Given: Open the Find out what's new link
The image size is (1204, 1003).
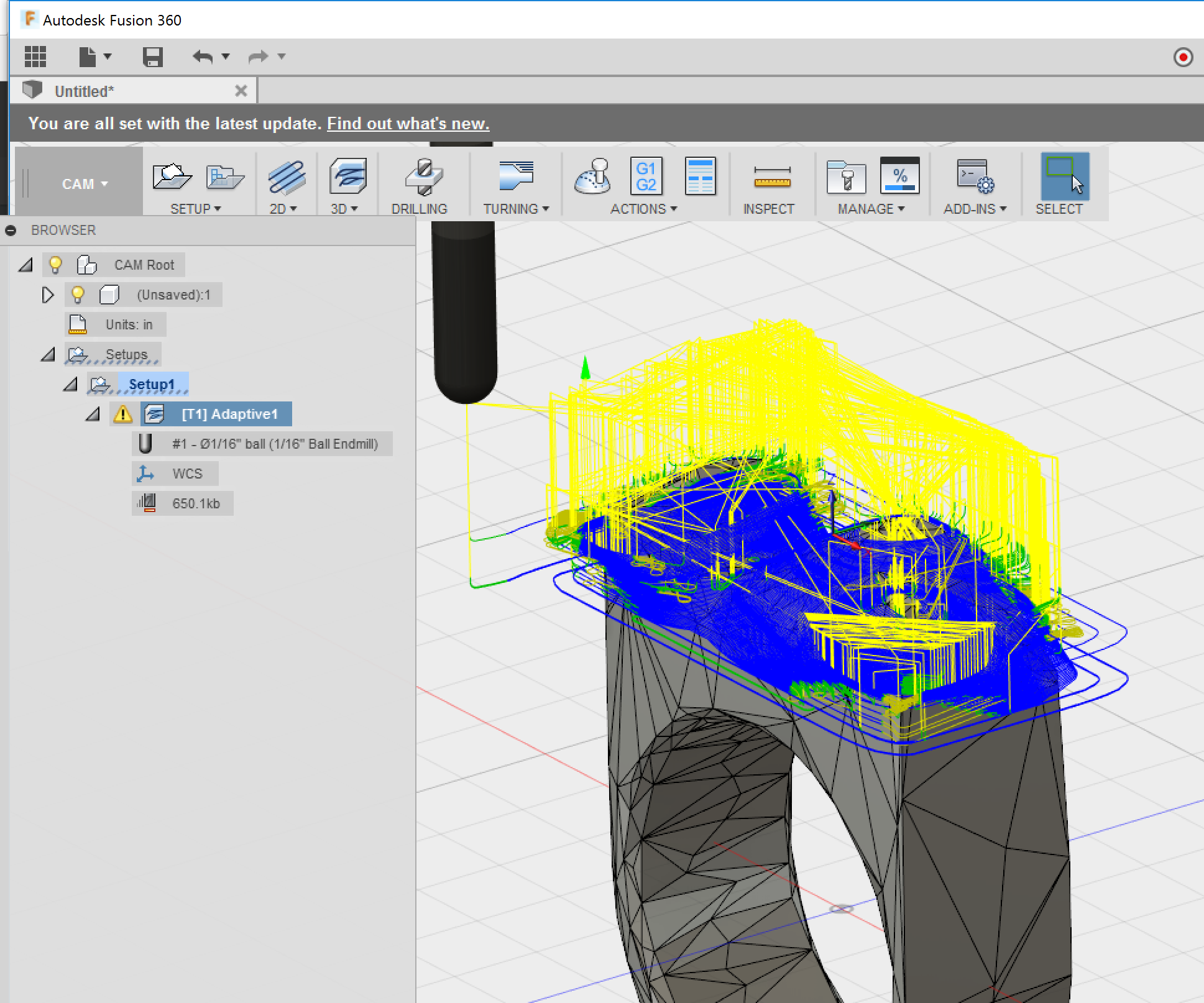Looking at the screenshot, I should [x=407, y=123].
